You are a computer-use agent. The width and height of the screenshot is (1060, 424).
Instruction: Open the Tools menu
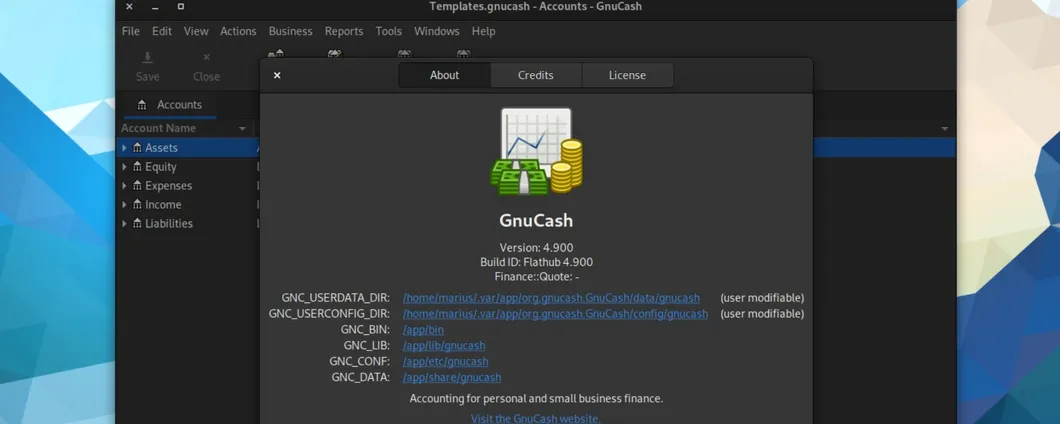point(389,31)
